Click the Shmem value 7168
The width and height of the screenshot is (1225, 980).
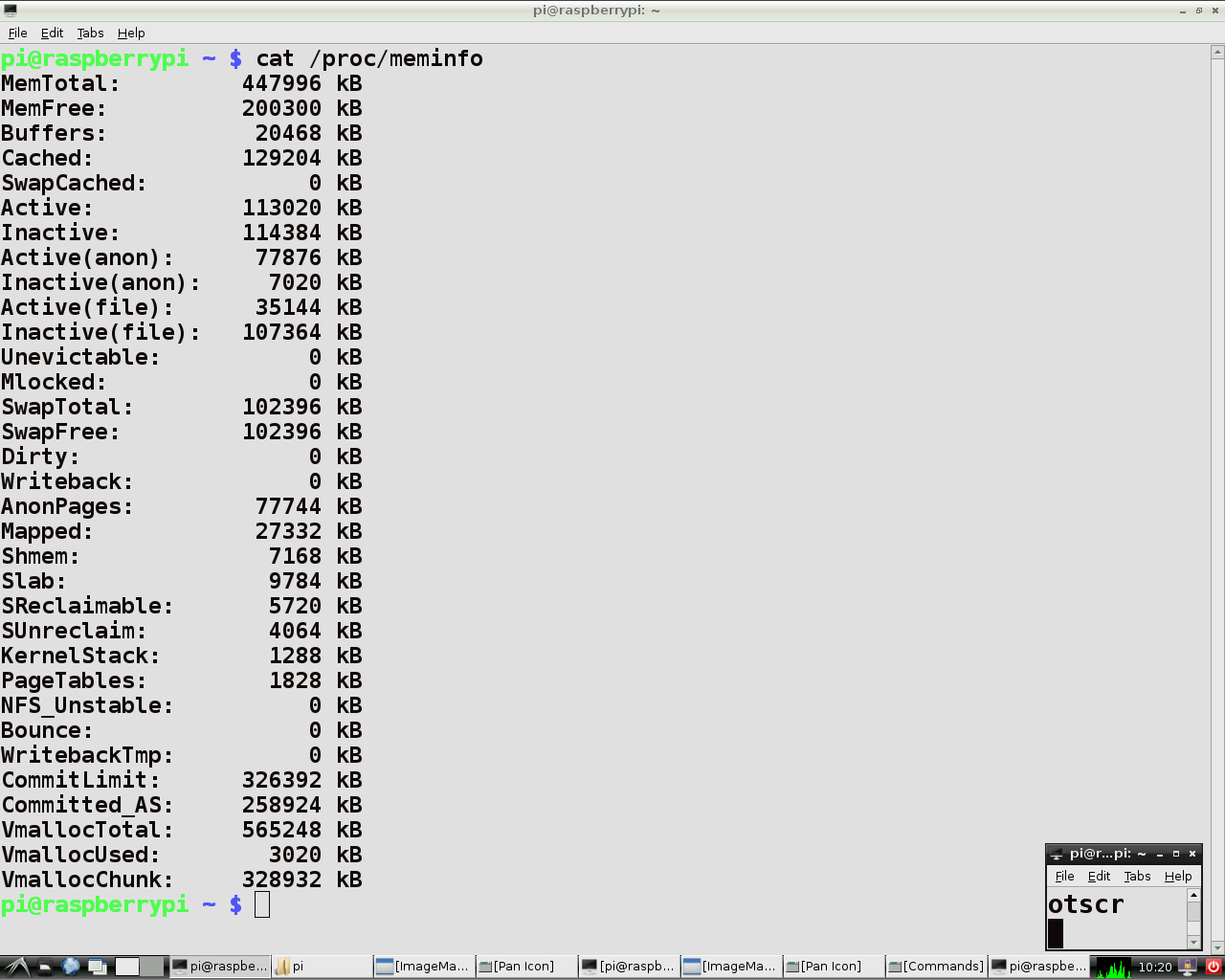[x=296, y=556]
